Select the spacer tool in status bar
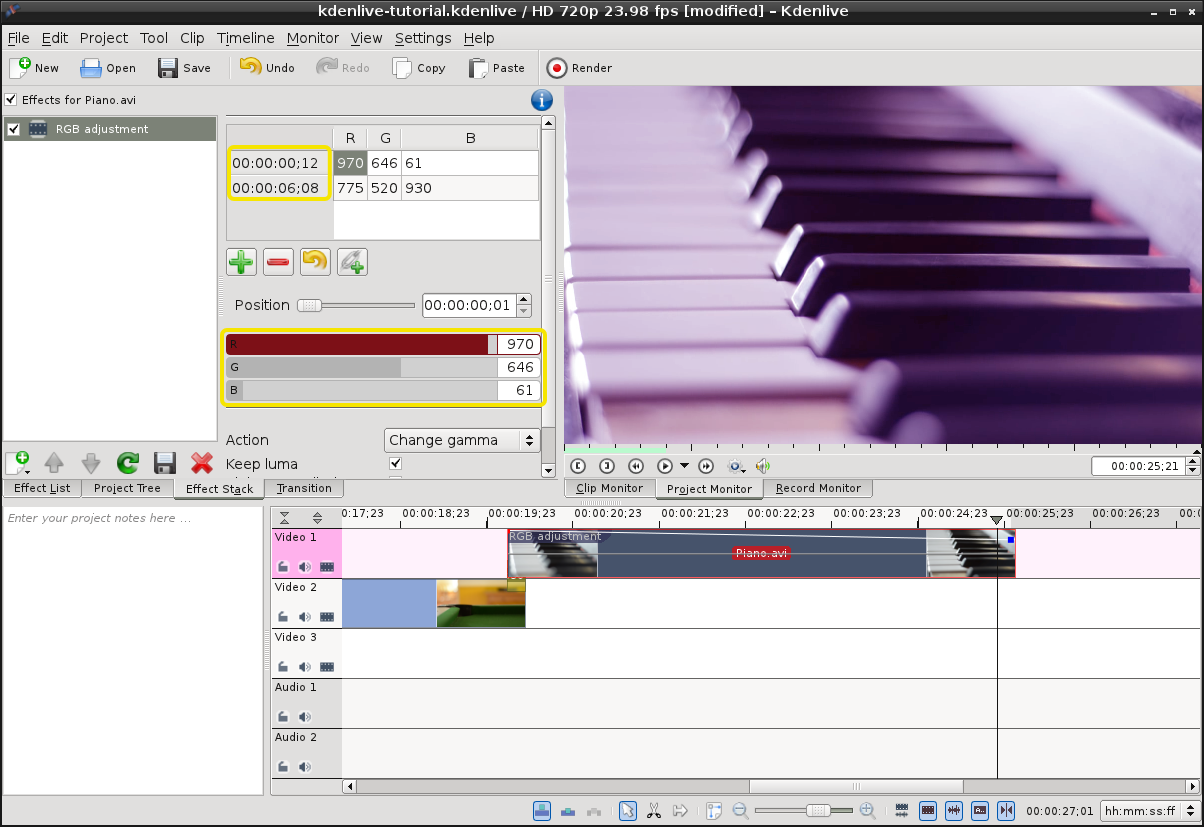The width and height of the screenshot is (1204, 827). 680,810
